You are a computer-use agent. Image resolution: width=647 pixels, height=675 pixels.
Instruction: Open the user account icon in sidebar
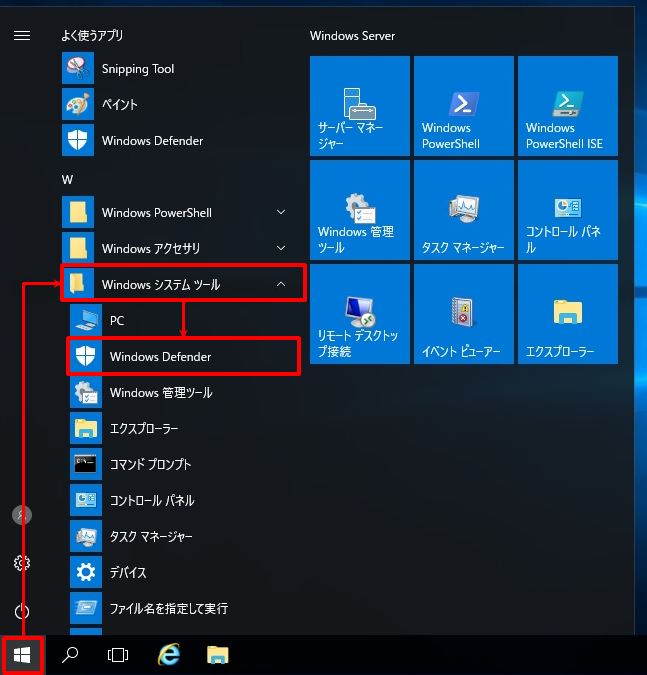click(22, 515)
